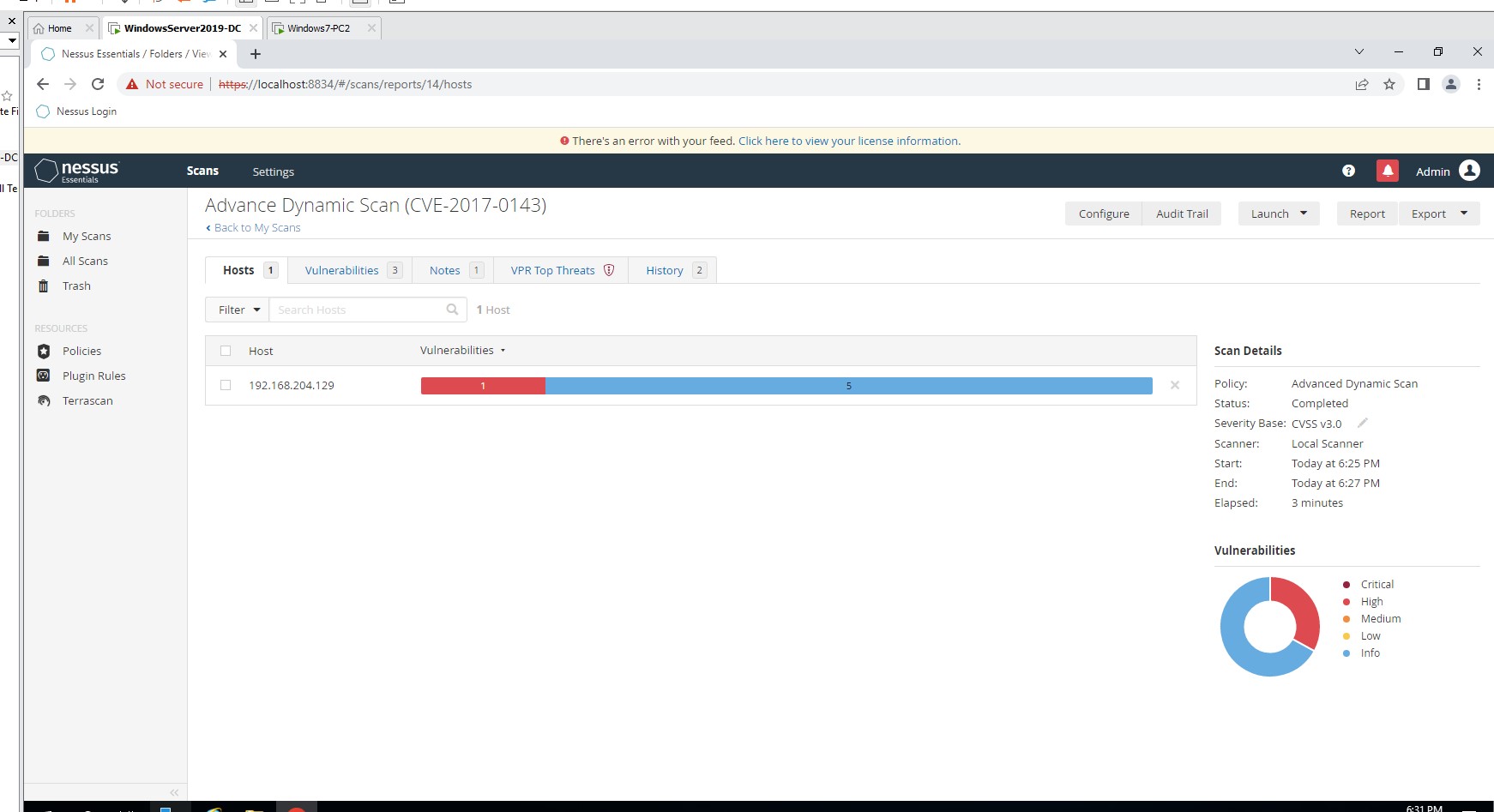Go forward with browser forward arrow
Viewport: 1494px width, 812px height.
click(70, 84)
